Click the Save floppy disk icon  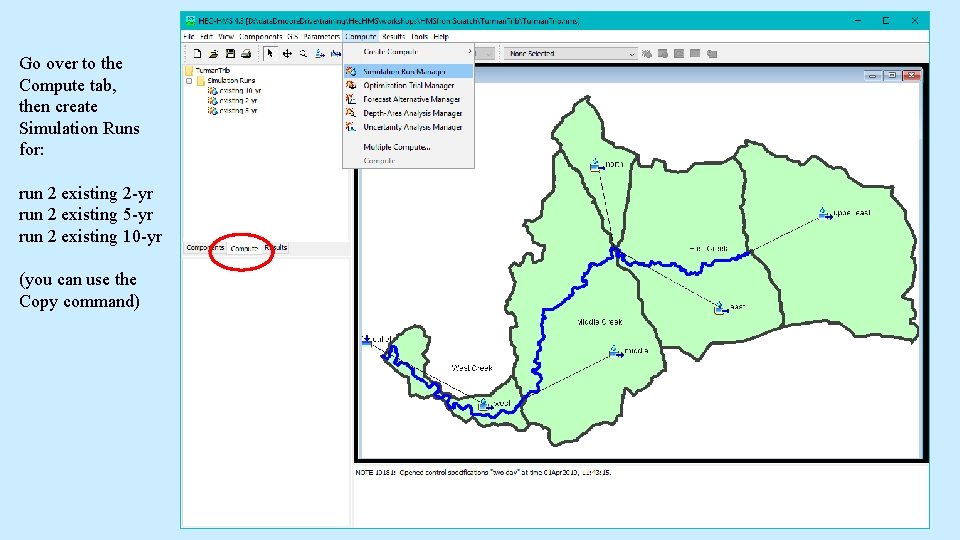pyautogui.click(x=230, y=54)
